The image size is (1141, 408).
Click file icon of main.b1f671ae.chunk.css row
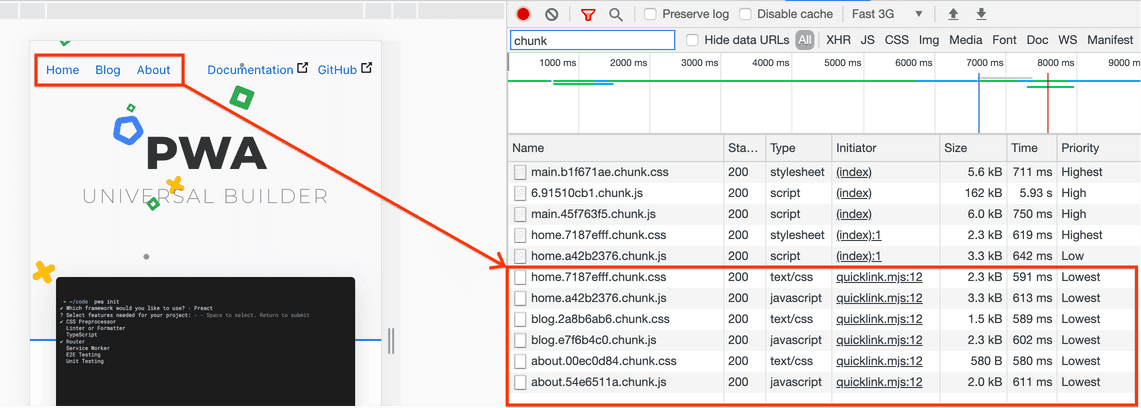[520, 172]
